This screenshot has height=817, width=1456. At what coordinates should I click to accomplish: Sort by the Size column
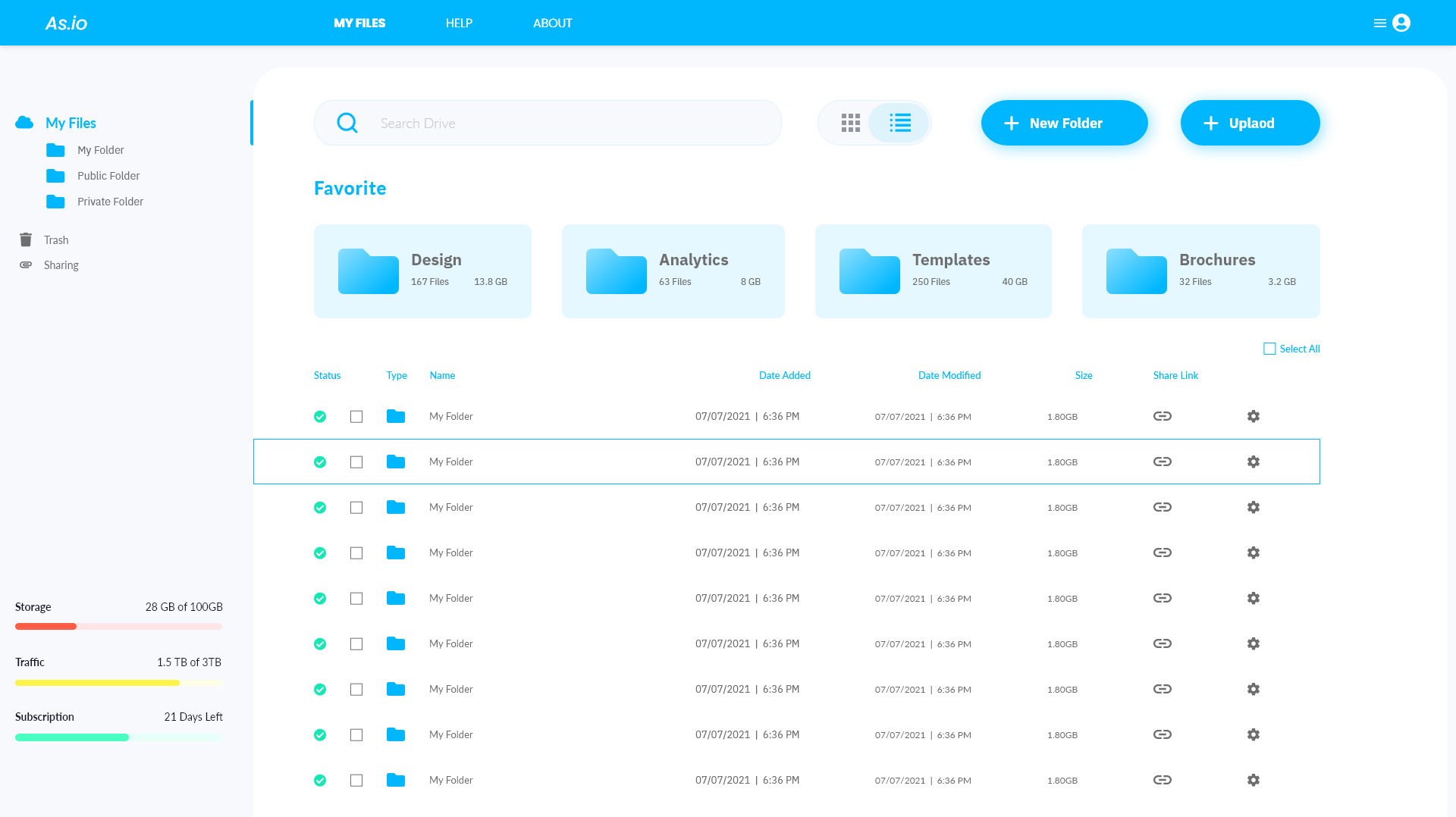(x=1083, y=375)
